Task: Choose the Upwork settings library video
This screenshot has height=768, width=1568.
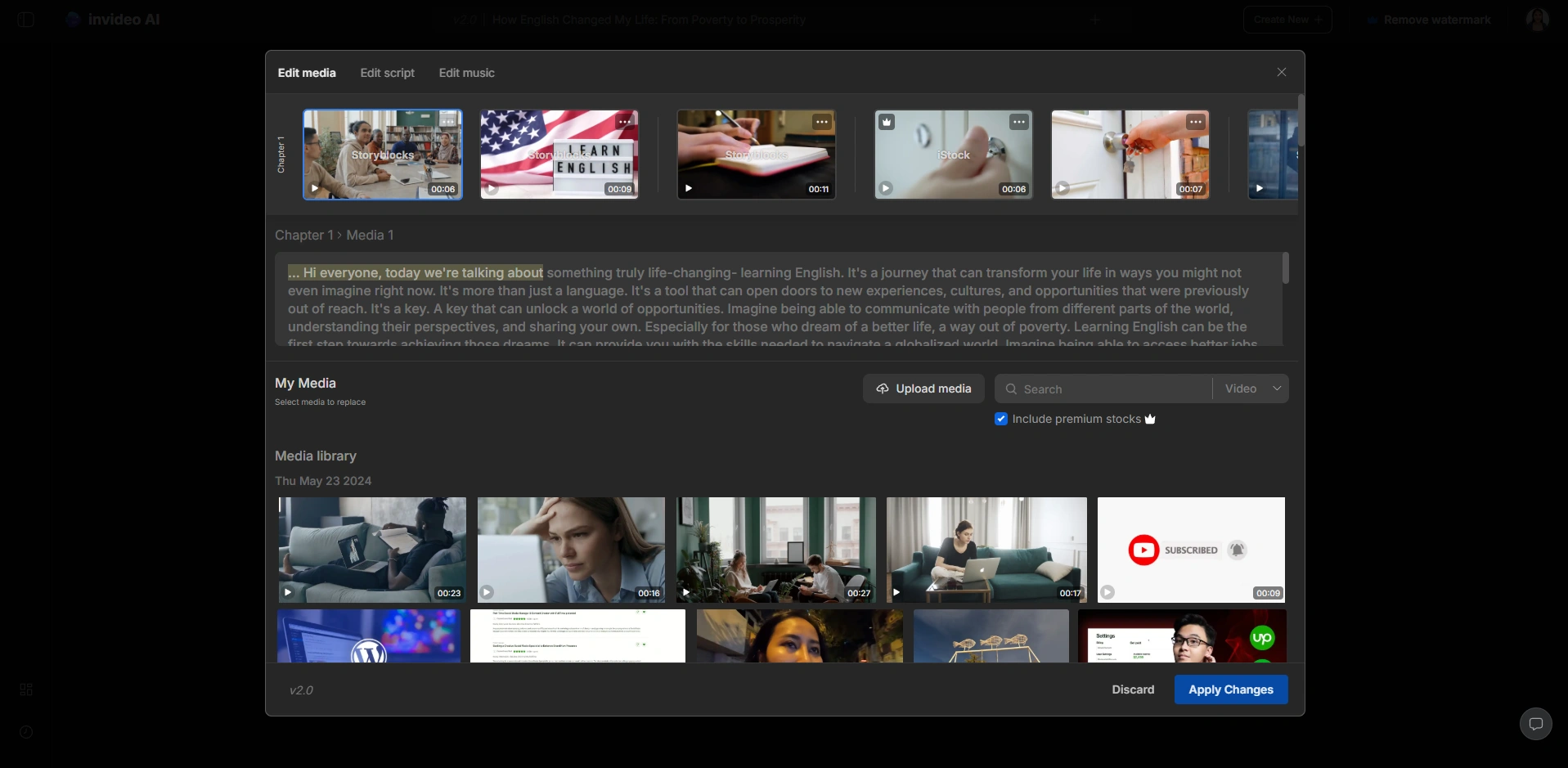Action: [x=1182, y=636]
